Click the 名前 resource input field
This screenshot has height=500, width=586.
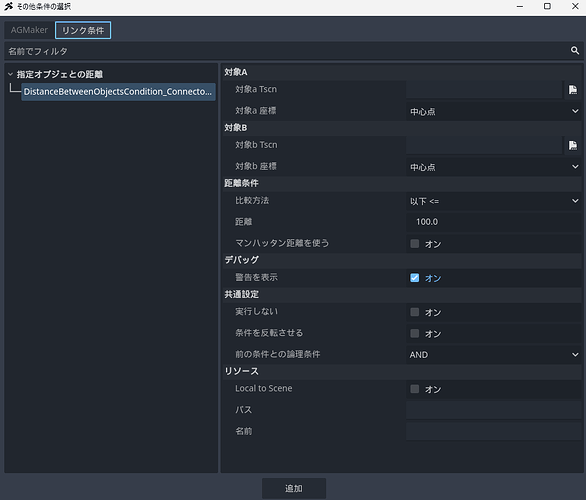493,432
